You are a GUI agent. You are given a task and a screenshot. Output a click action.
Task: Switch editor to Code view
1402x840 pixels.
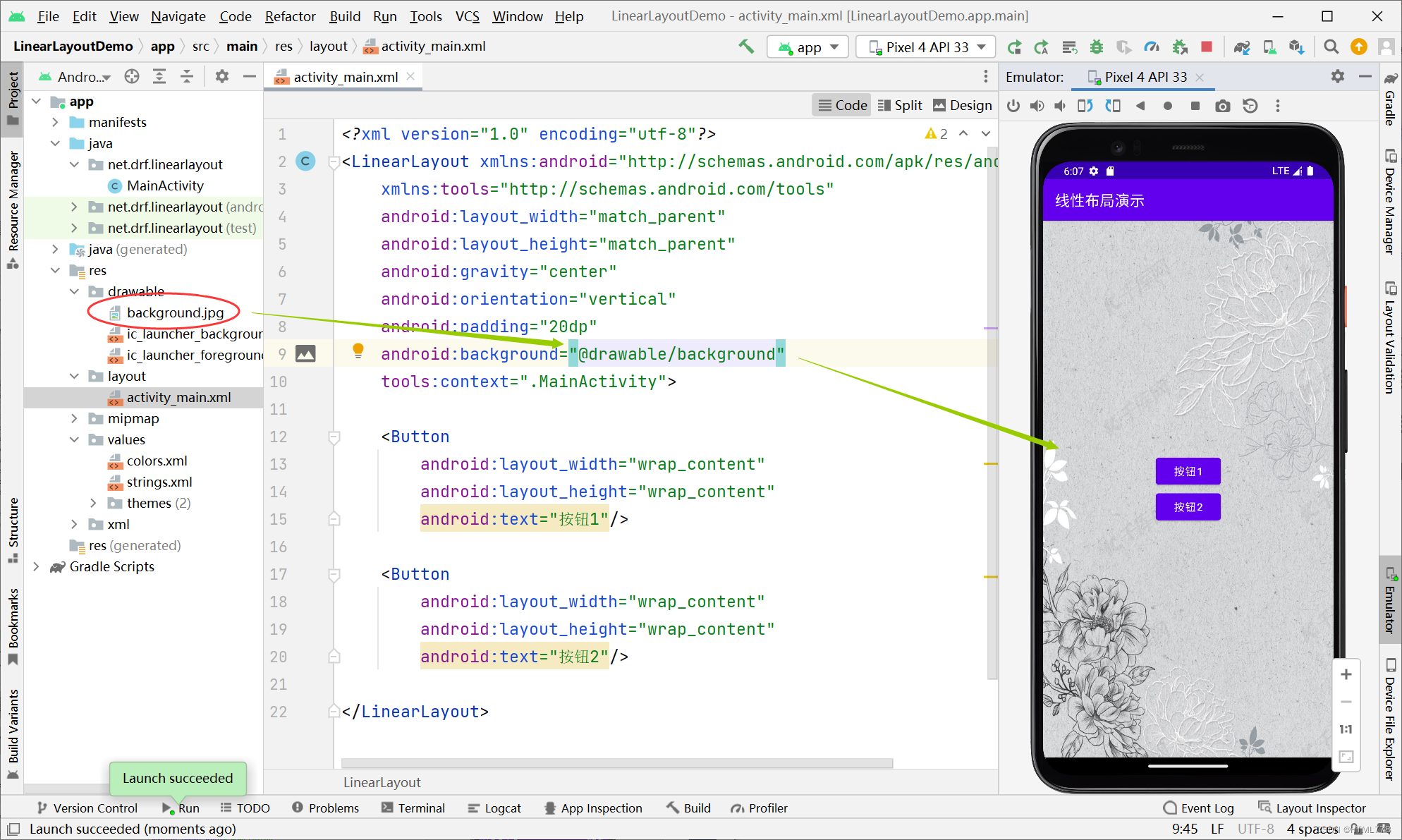[843, 105]
